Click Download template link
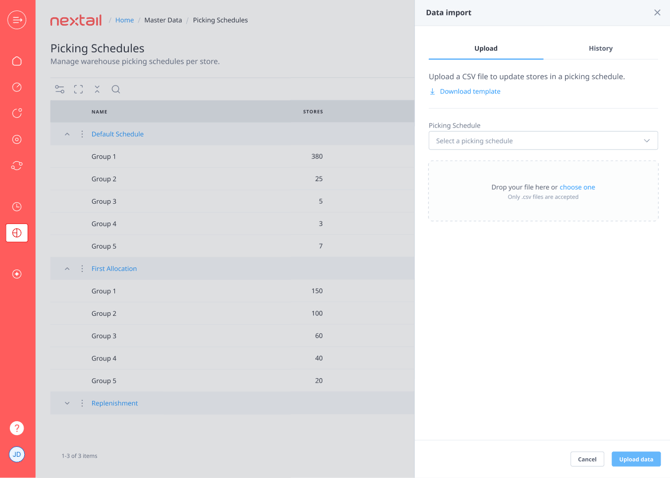 point(470,91)
